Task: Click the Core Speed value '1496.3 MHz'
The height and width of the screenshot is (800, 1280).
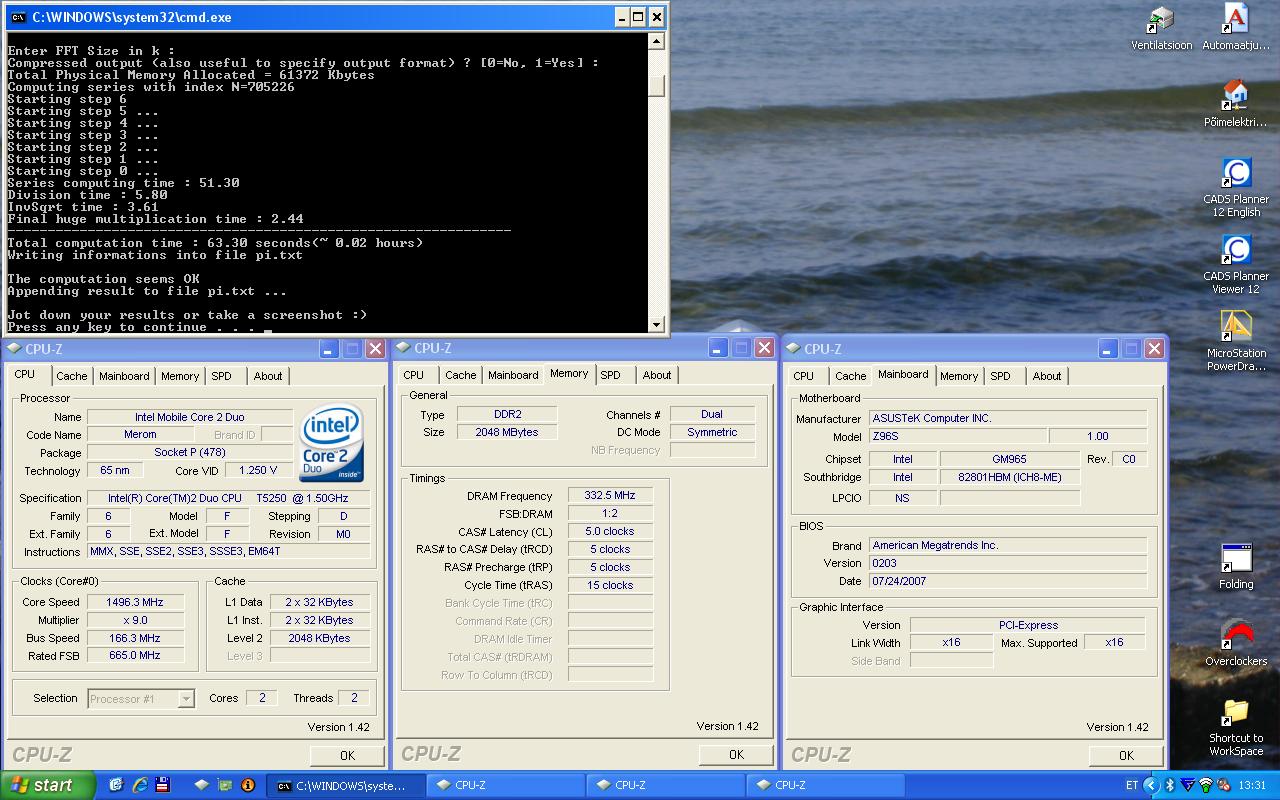Action: (x=134, y=602)
